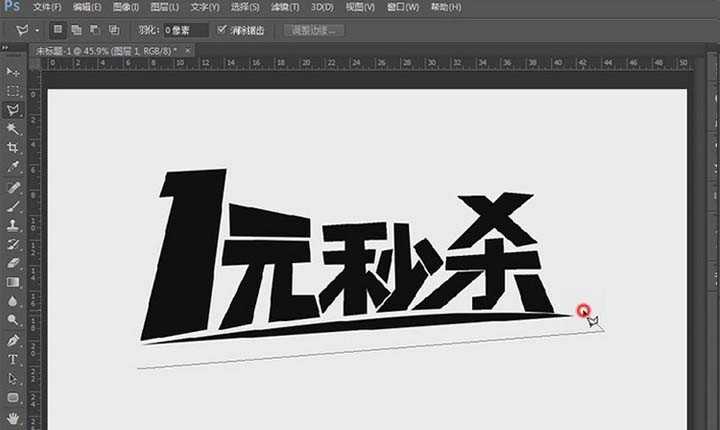The width and height of the screenshot is (720, 430).
Task: Toggle the 消除锯齿 anti-alias checkbox
Action: pos(222,30)
